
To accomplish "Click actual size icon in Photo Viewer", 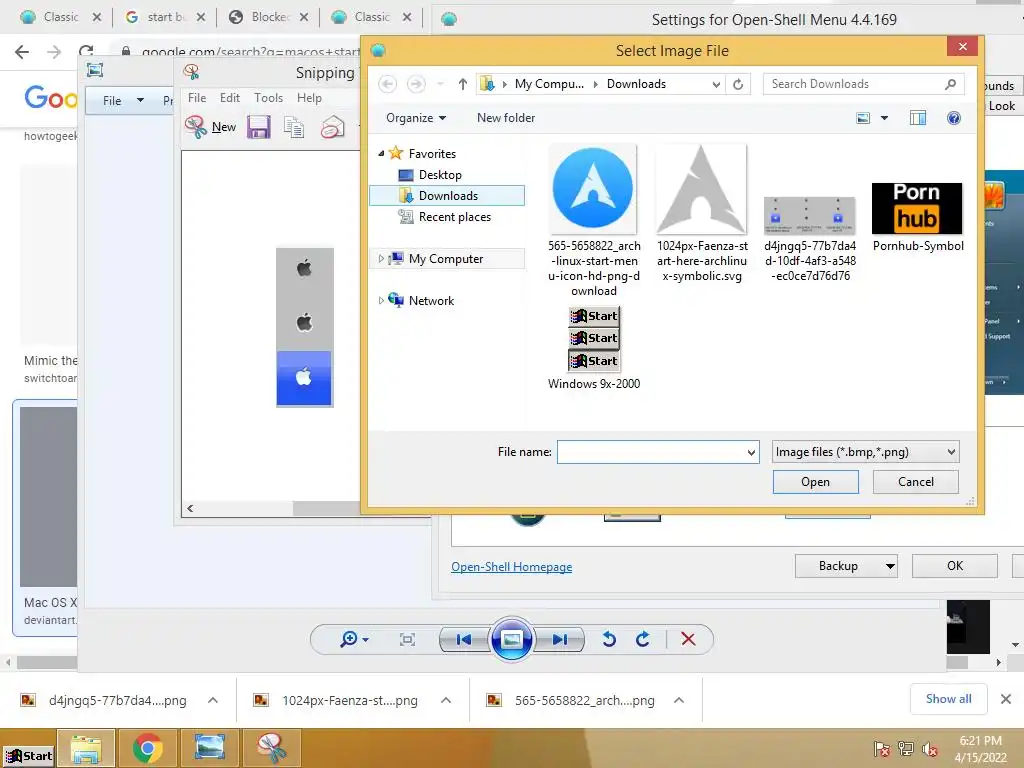I will [x=407, y=639].
